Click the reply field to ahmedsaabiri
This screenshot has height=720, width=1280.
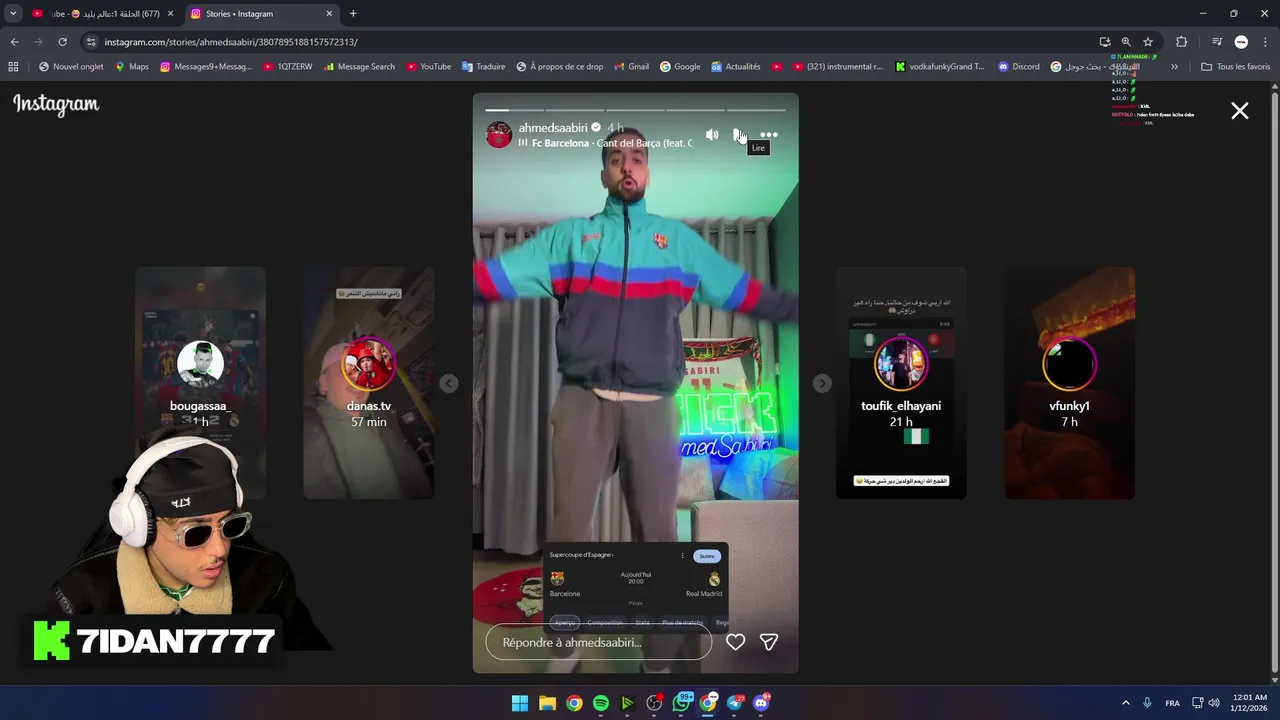(598, 642)
